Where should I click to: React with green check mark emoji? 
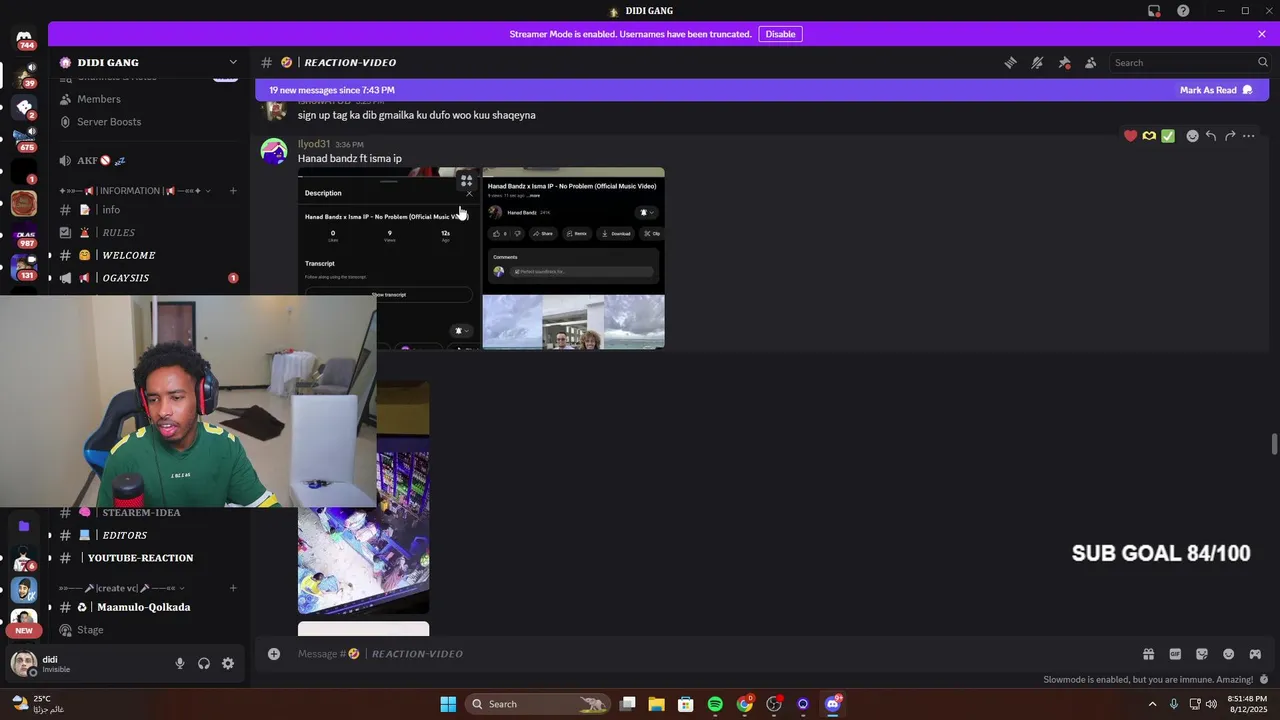[x=1168, y=136]
